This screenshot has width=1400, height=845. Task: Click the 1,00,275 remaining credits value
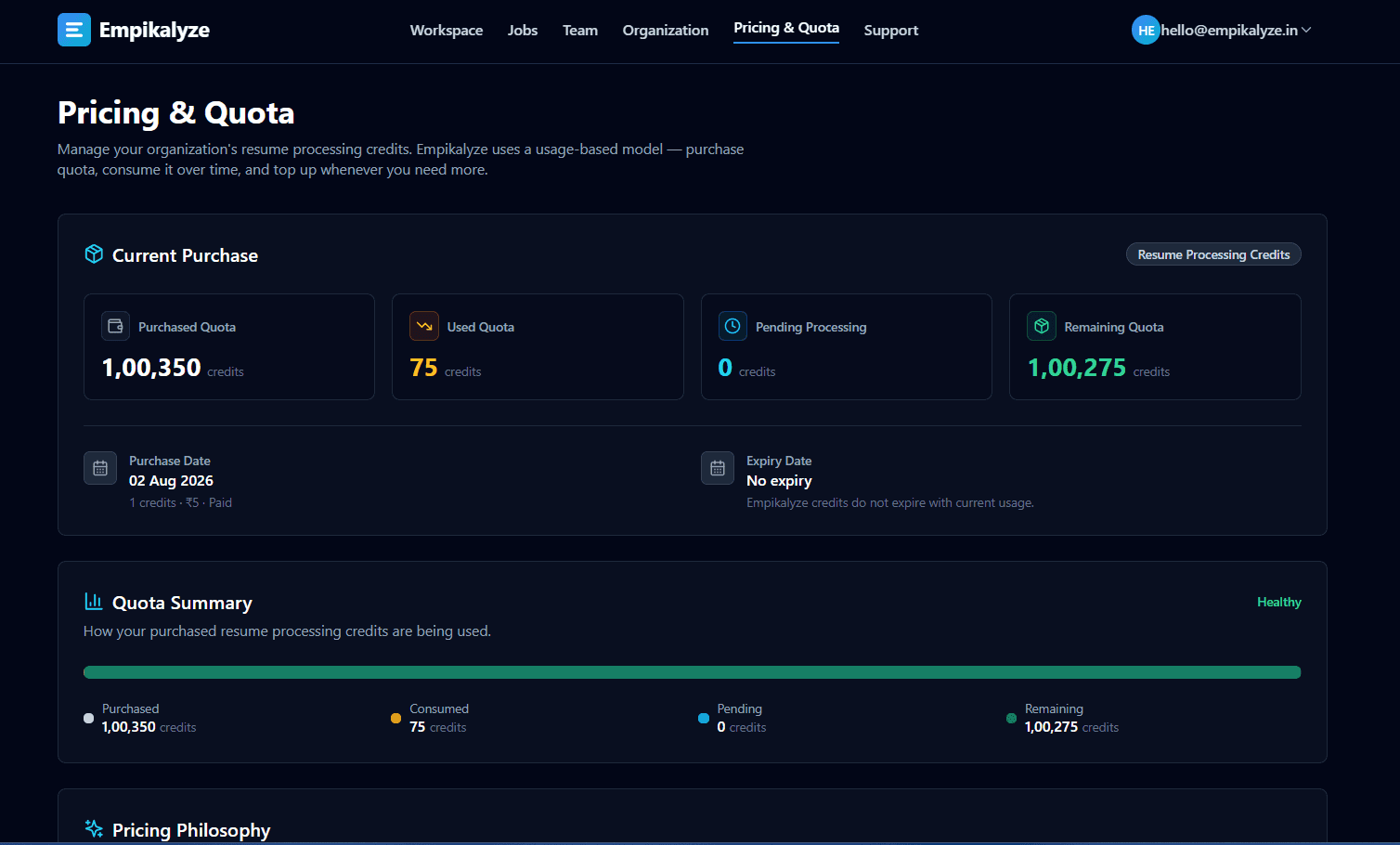coord(1077,368)
